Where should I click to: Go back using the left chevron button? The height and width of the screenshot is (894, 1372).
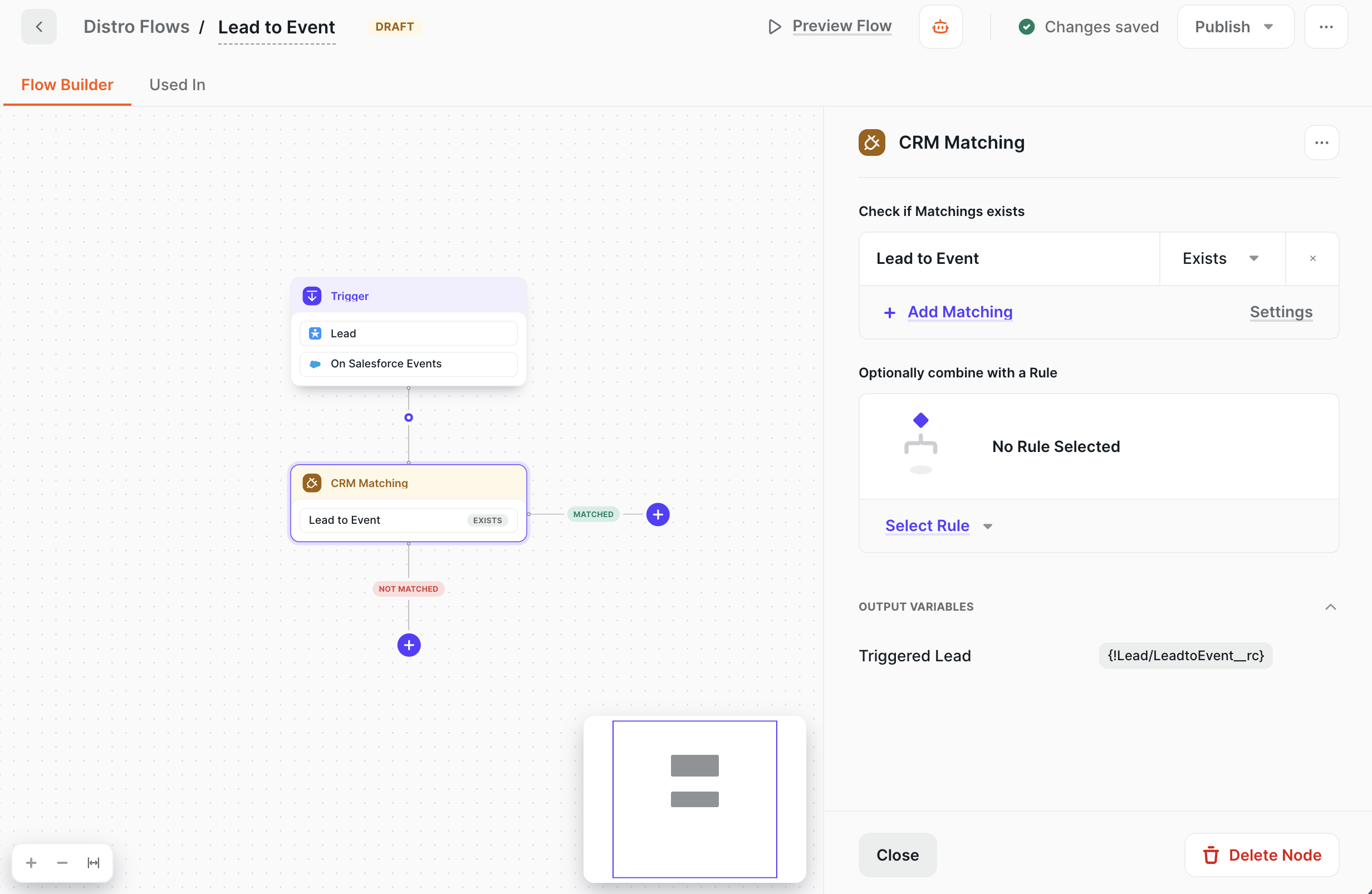[x=38, y=27]
